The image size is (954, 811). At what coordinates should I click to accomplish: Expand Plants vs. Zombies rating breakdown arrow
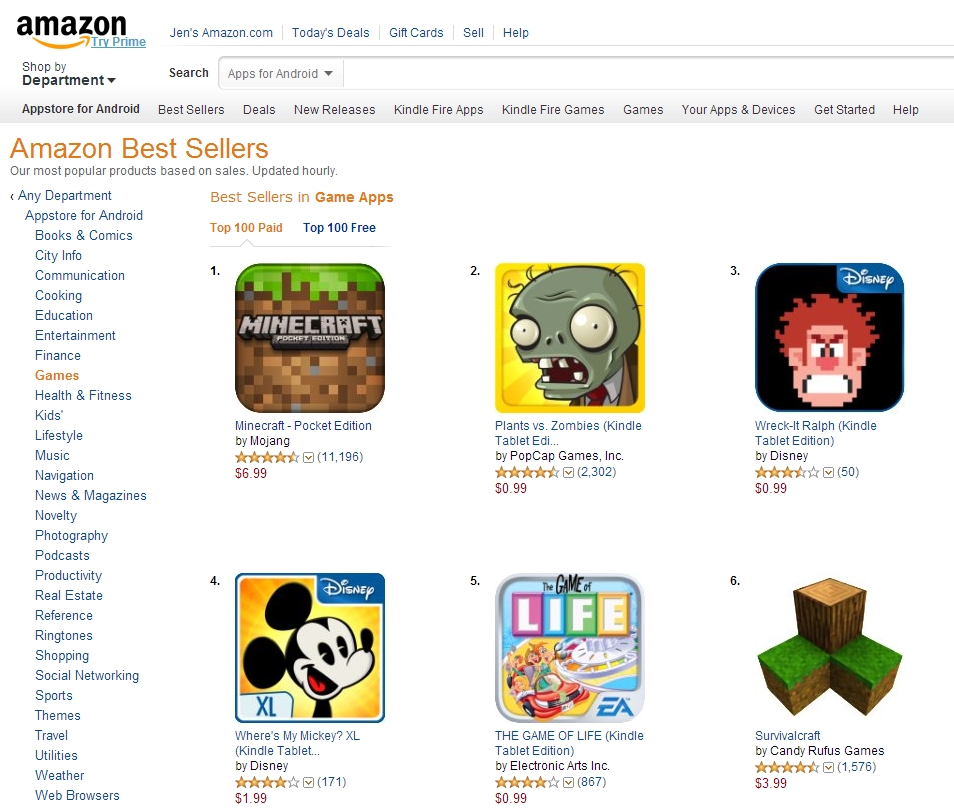click(568, 473)
